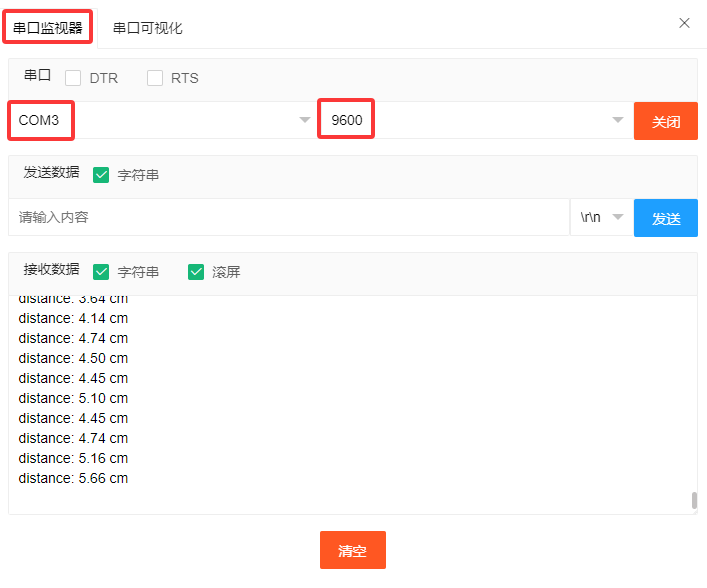707x588 pixels.
Task: Click the 清空 clear button
Action: coord(353,550)
